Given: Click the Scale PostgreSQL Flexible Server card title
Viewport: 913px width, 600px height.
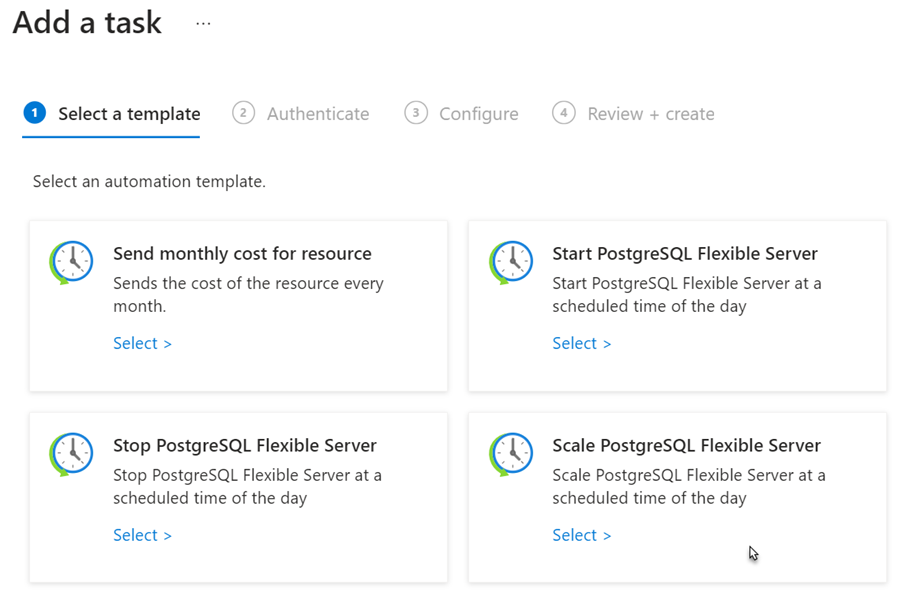Looking at the screenshot, I should click(x=686, y=445).
